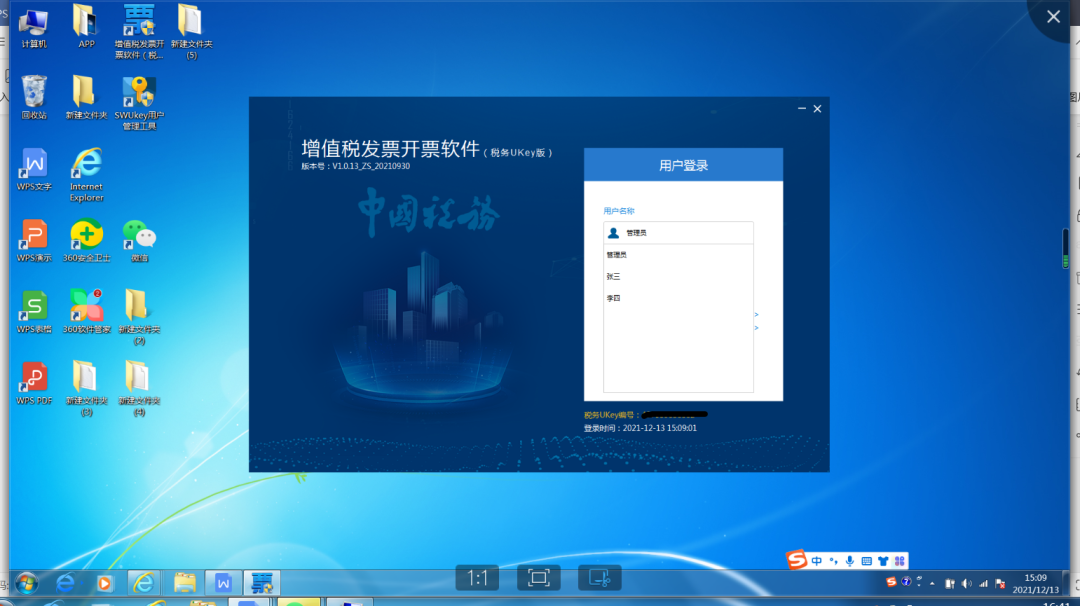Click version text V1.0.13_ZS_20210930
The height and width of the screenshot is (606, 1080).
point(371,166)
